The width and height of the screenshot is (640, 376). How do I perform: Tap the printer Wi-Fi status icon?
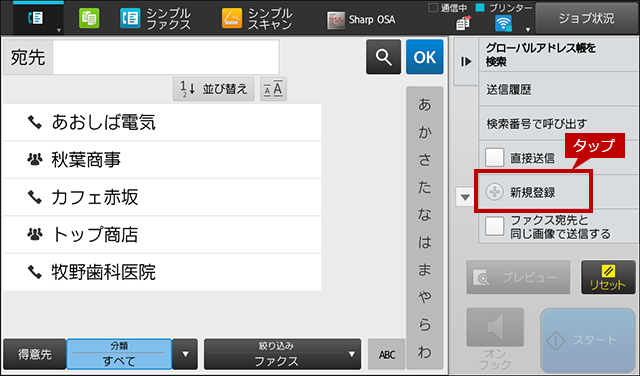click(x=503, y=23)
